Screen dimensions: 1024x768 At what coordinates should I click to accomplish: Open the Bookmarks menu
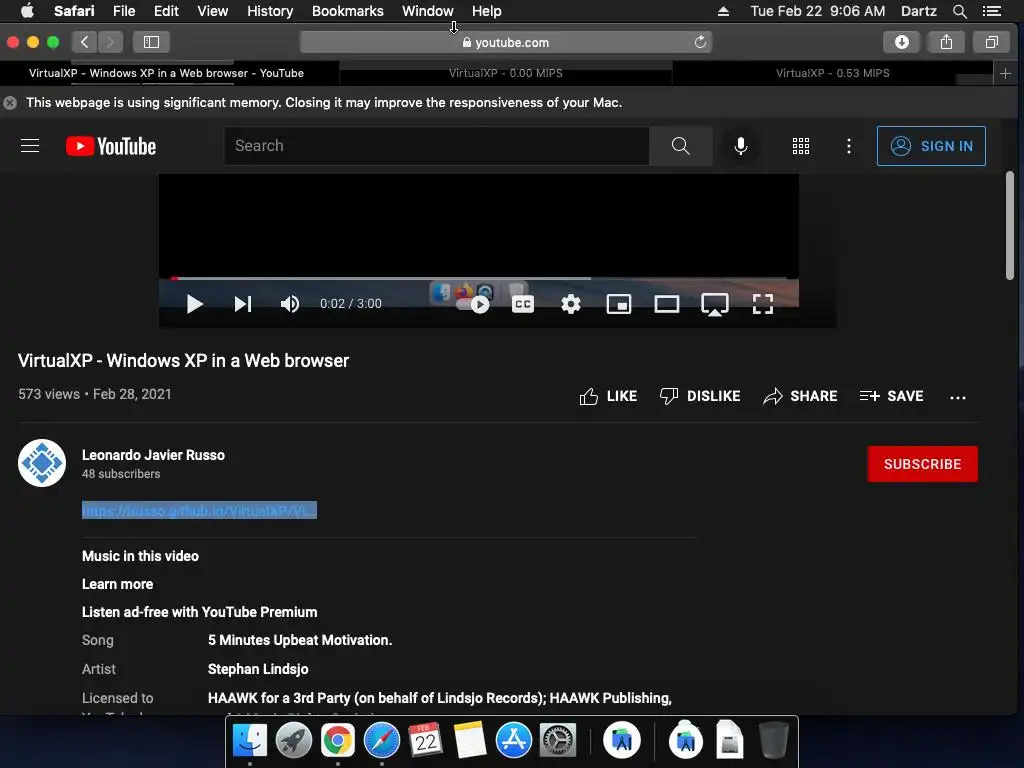(x=347, y=11)
